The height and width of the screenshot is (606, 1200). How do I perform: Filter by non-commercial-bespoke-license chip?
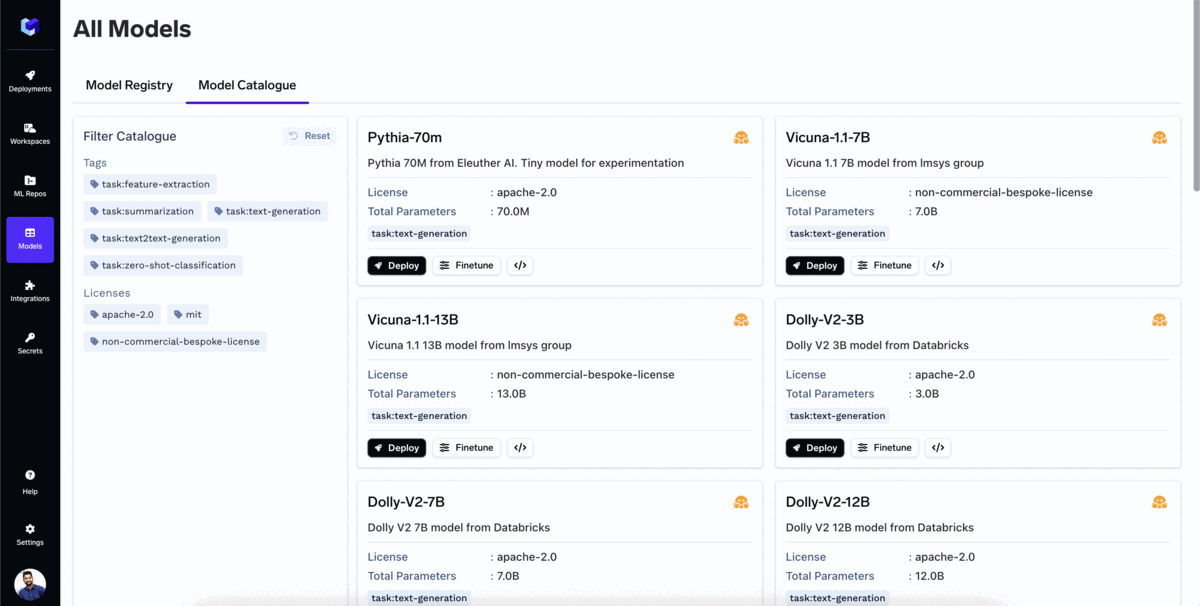(x=175, y=341)
